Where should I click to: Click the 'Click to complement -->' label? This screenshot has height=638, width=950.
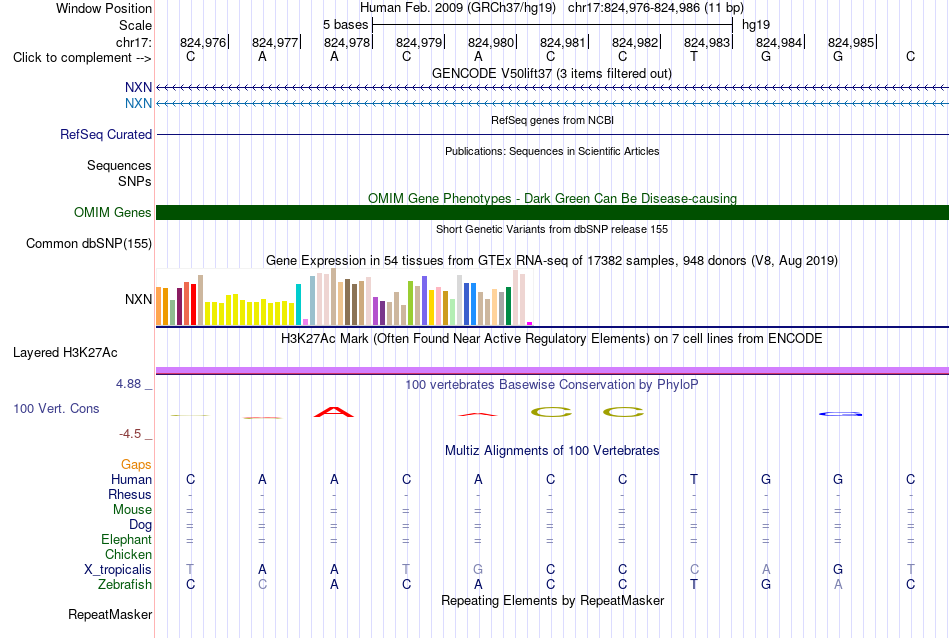(x=82, y=58)
